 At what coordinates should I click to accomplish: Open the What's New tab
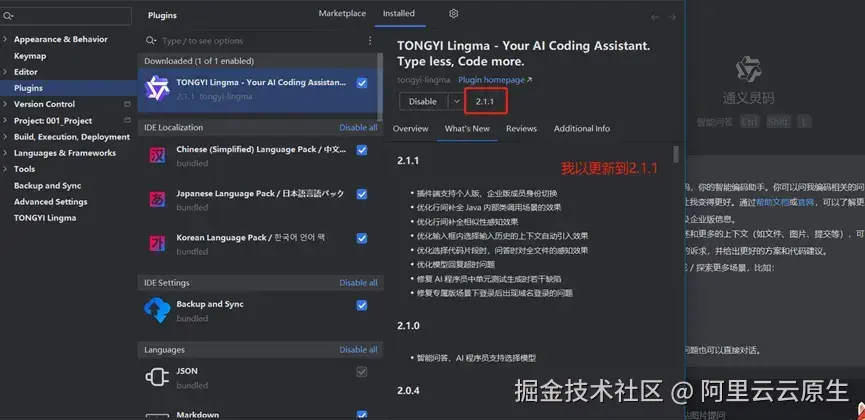pos(467,128)
